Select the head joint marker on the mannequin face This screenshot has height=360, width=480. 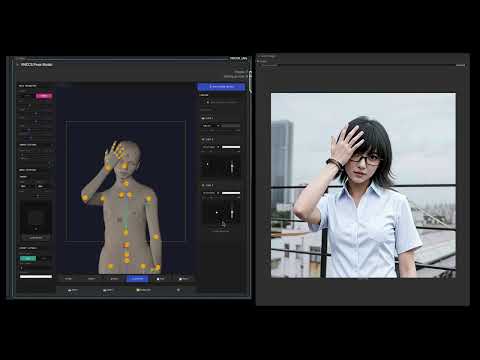tap(125, 166)
